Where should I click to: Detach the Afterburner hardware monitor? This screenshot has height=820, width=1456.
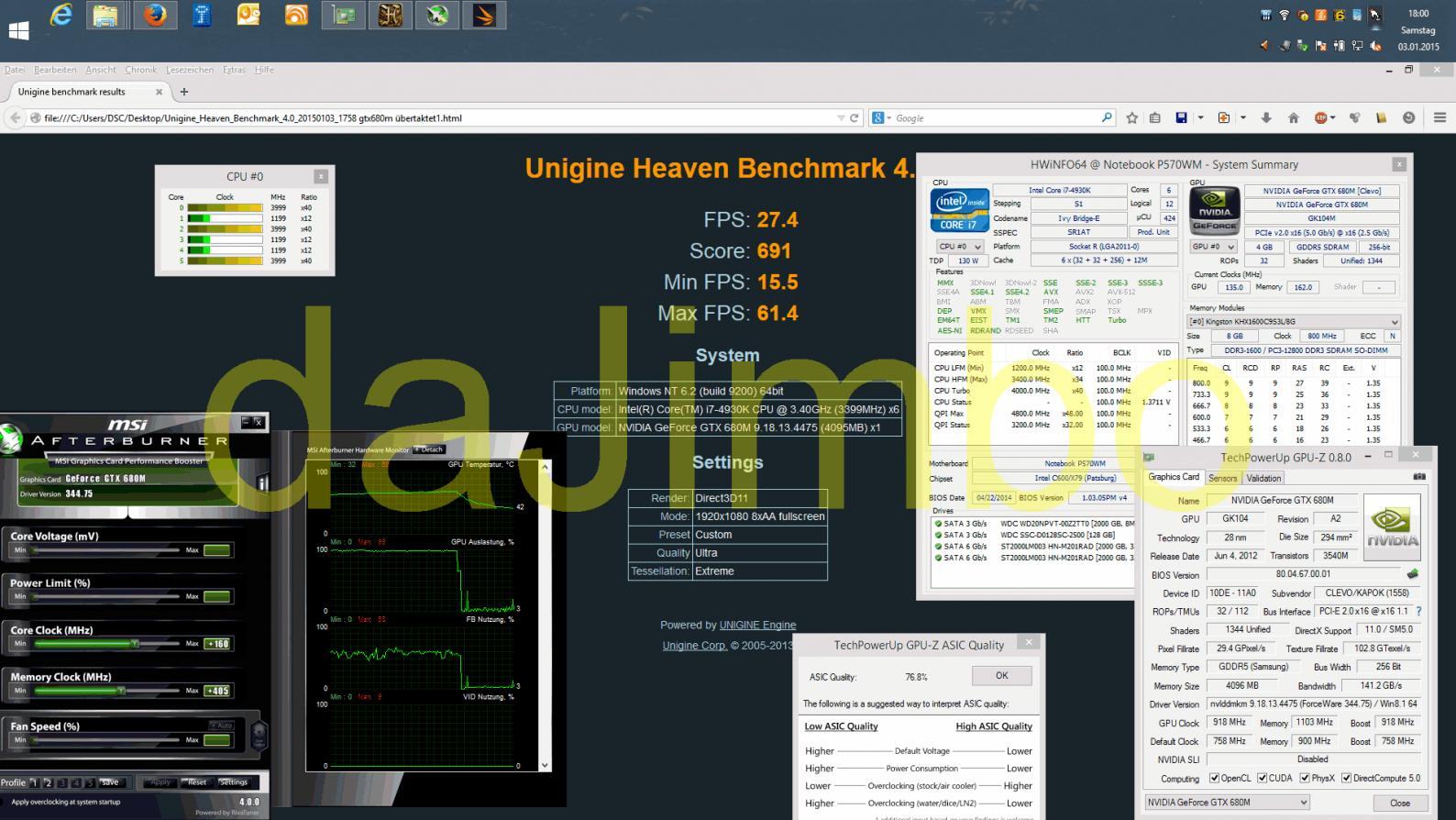pyautogui.click(x=429, y=449)
